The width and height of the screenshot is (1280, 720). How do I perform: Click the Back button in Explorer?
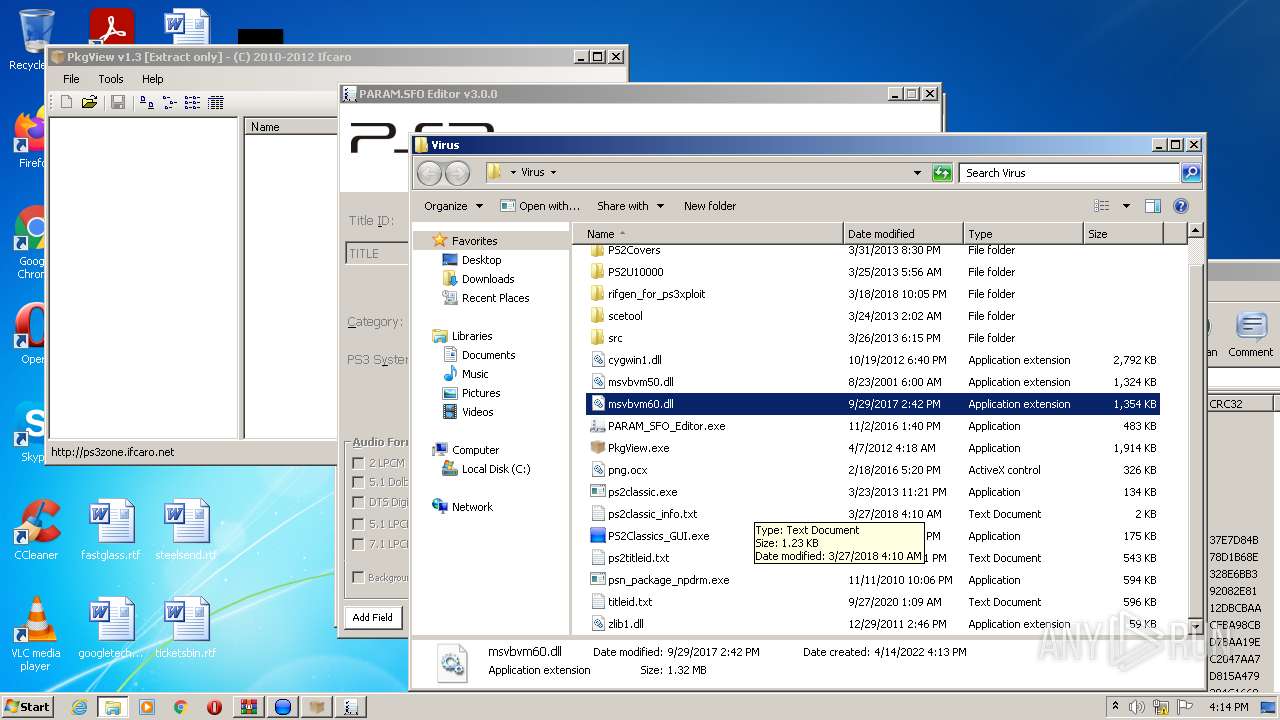[x=430, y=173]
